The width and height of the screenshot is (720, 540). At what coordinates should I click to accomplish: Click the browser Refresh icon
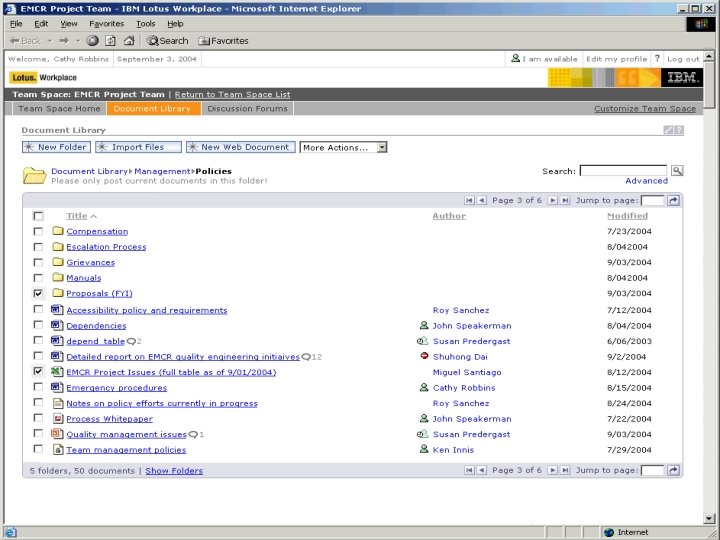(110, 41)
